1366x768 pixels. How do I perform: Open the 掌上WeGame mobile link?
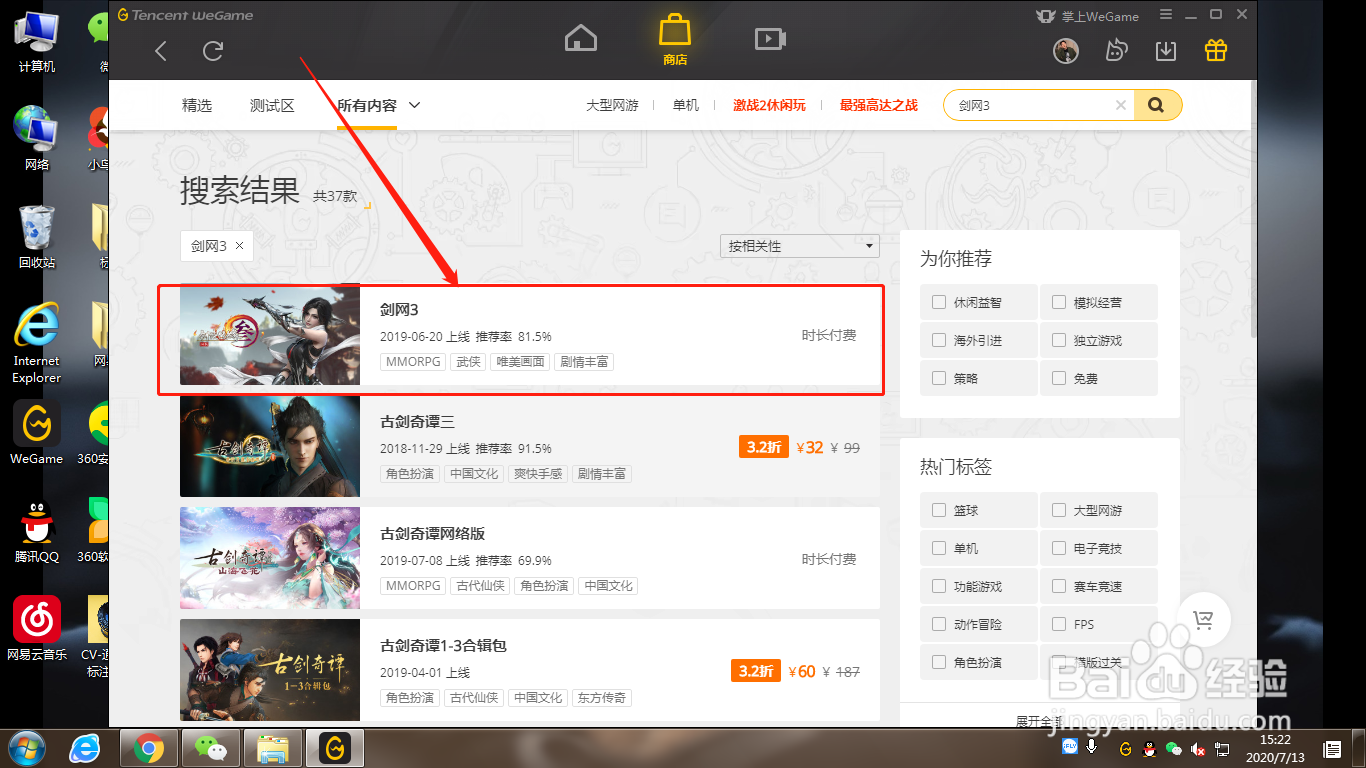point(1088,16)
